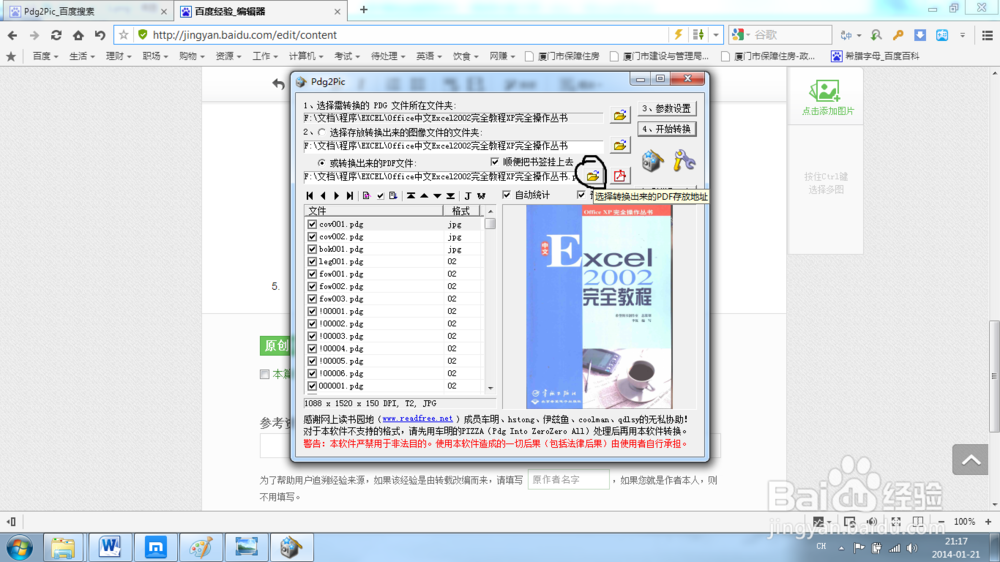Click the undo arrow in the editor
The height and width of the screenshot is (562, 1000).
pos(278,84)
